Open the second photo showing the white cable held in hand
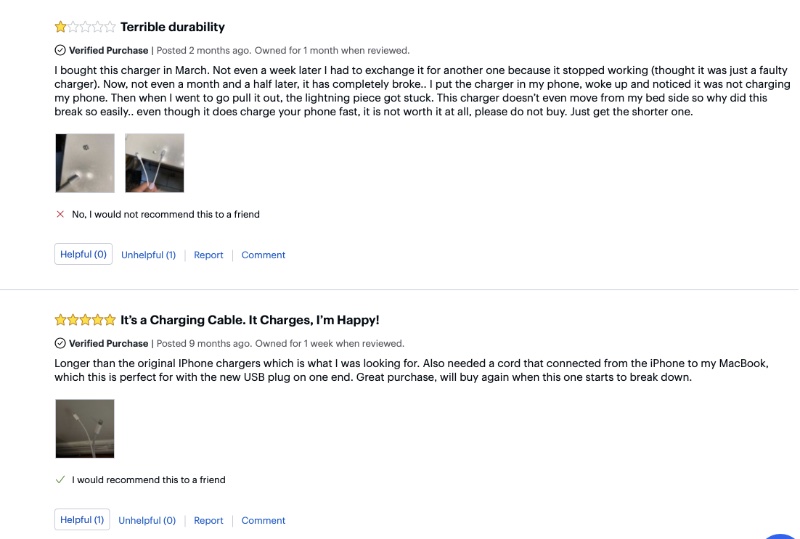The width and height of the screenshot is (800, 539). pyautogui.click(x=155, y=163)
